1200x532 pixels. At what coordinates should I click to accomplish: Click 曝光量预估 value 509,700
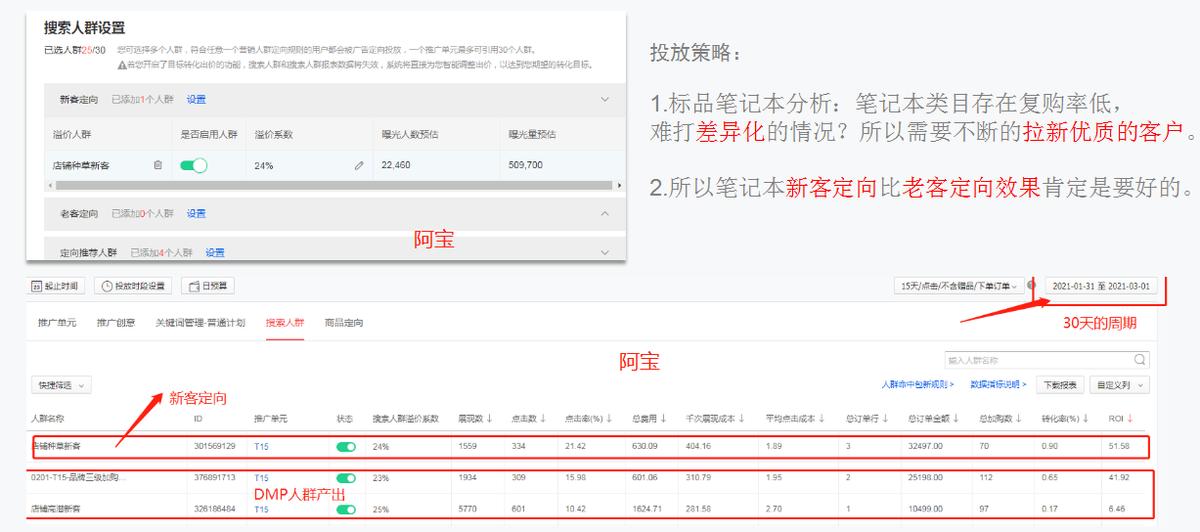pos(526,165)
